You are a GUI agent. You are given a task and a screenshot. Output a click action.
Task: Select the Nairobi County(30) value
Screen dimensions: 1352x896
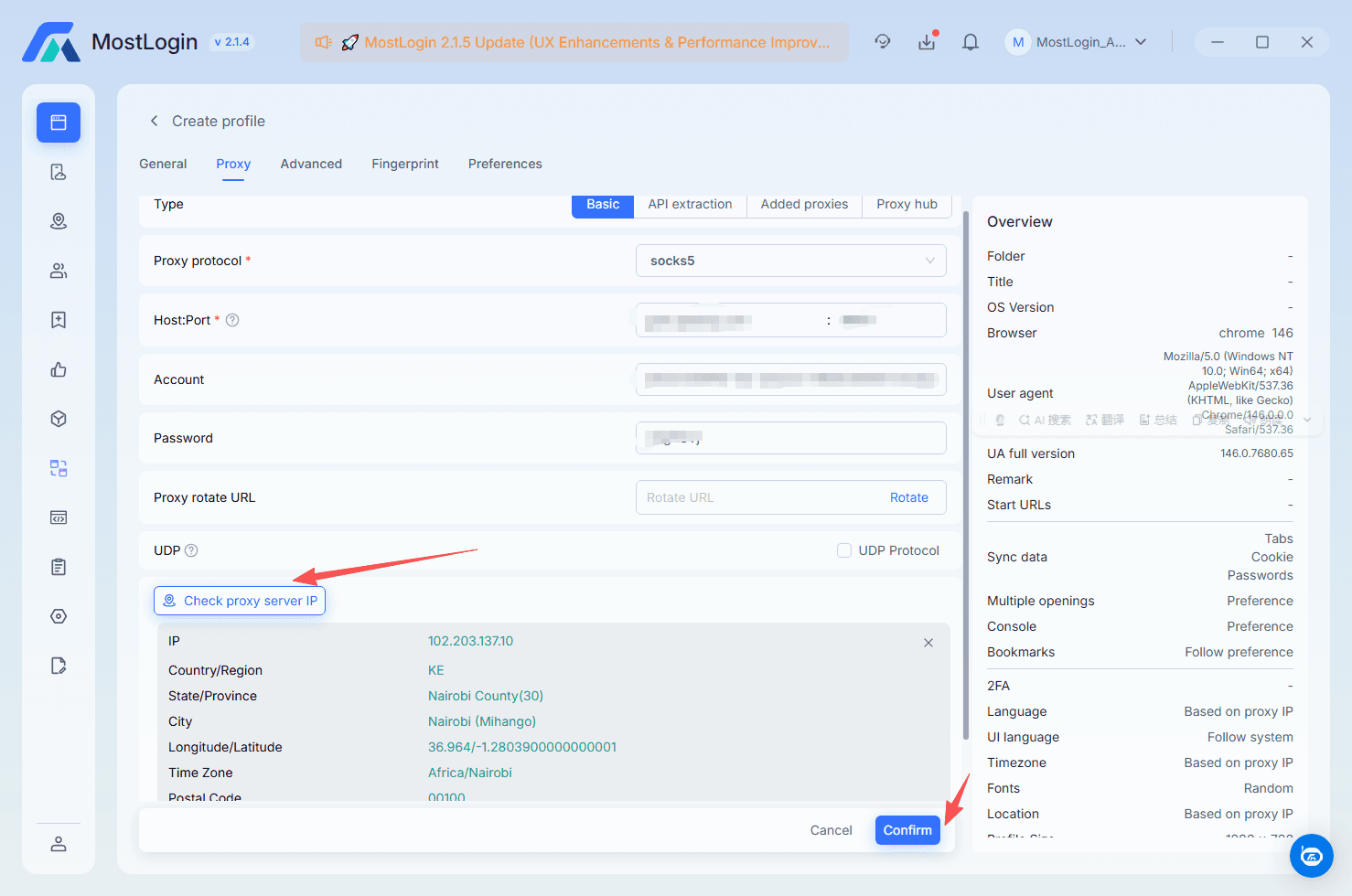486,696
